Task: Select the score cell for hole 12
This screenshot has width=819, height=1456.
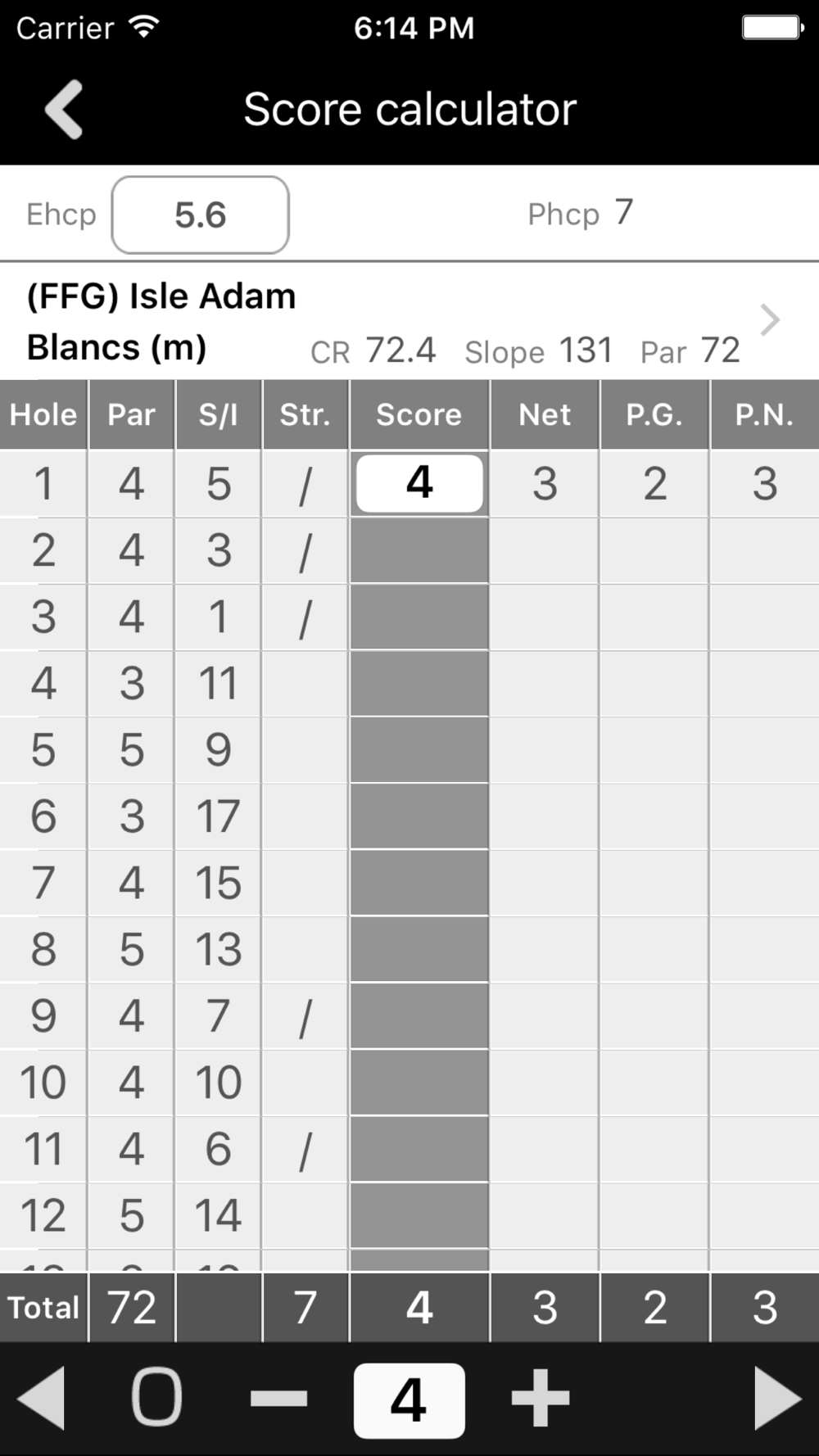Action: pyautogui.click(x=419, y=1216)
